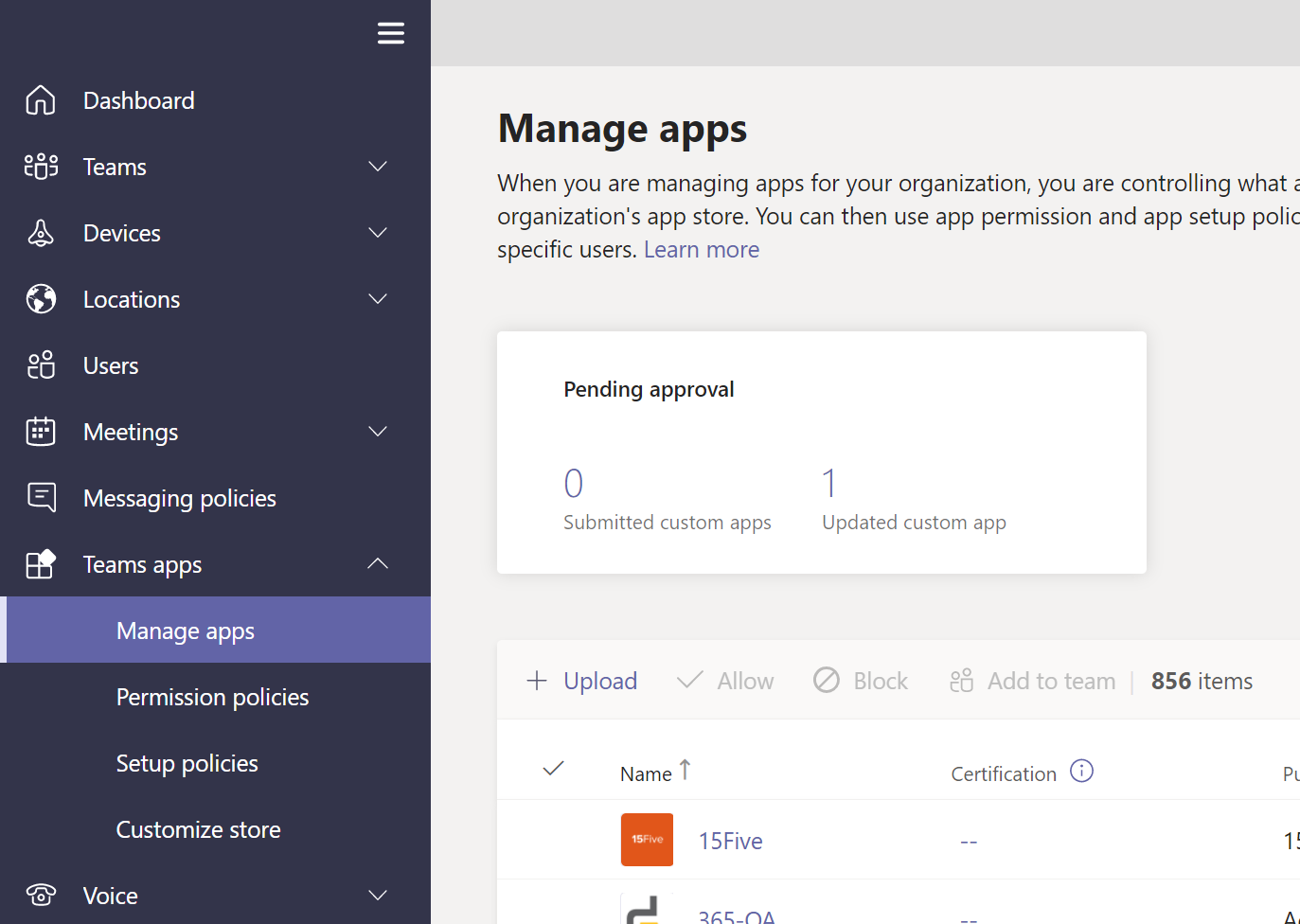1300x924 pixels.
Task: Click the Updated custom app label
Action: click(x=914, y=523)
